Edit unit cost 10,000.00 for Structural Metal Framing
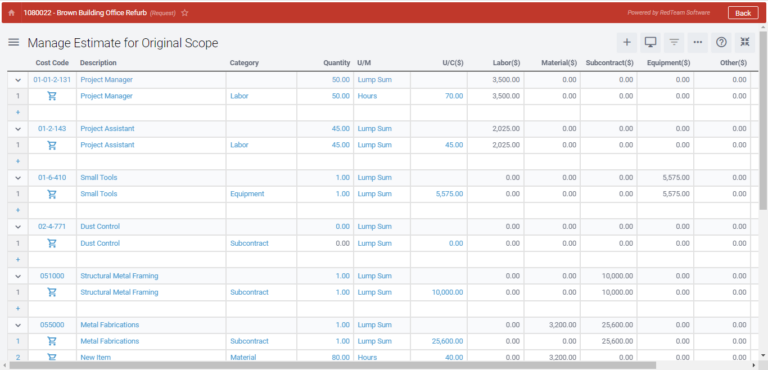768x370 pixels. 447,292
